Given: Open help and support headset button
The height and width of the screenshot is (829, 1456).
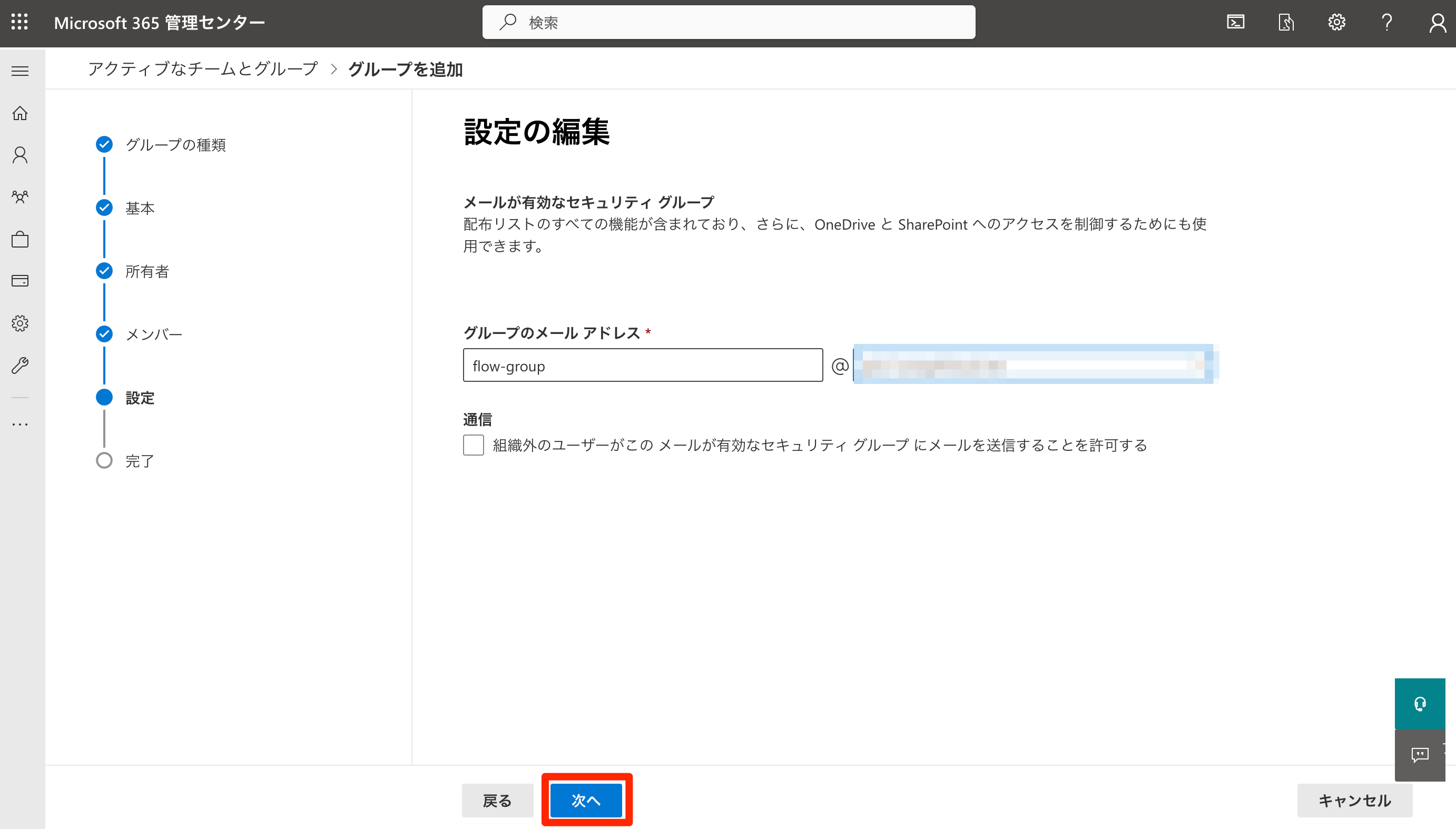Looking at the screenshot, I should [x=1420, y=704].
